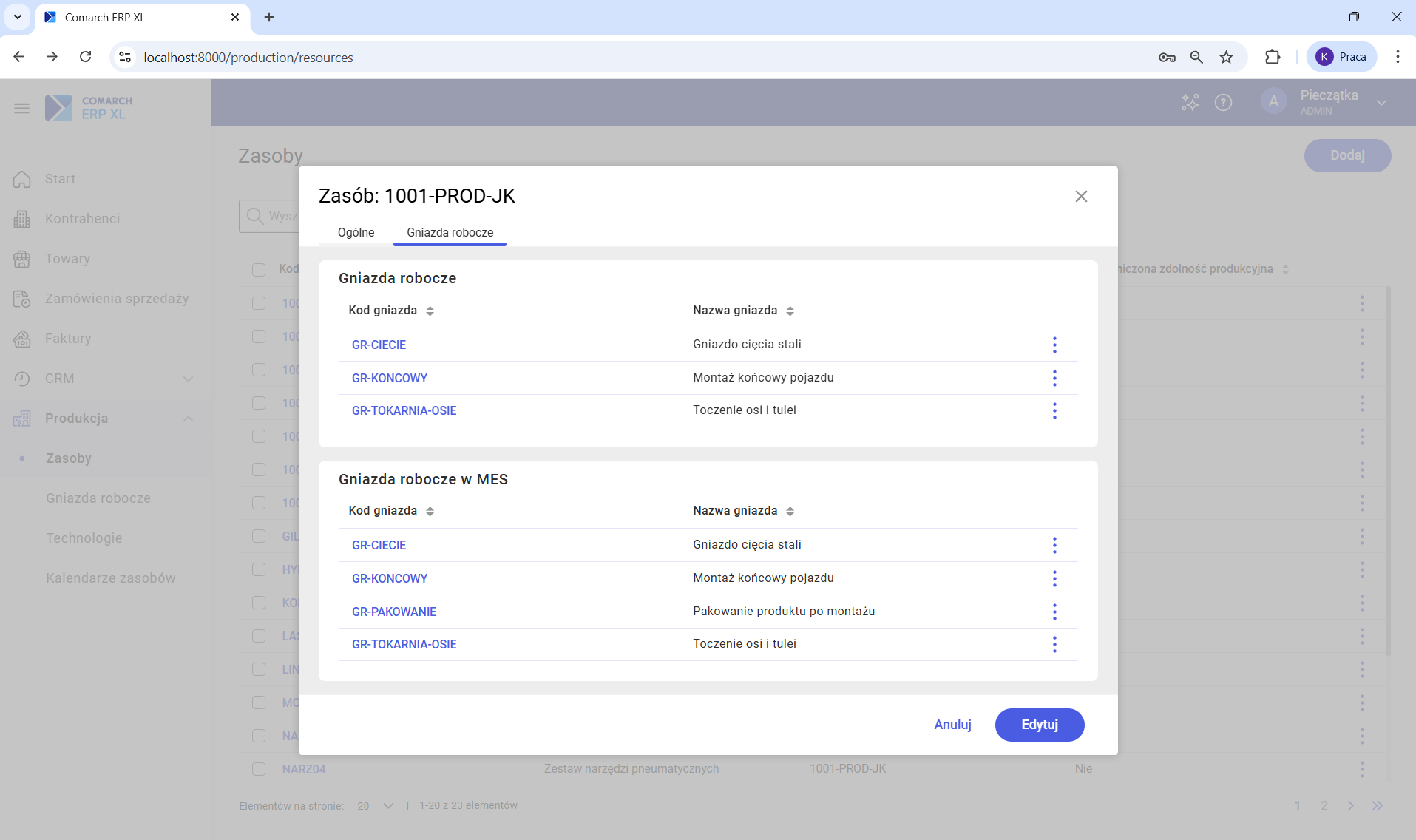The width and height of the screenshot is (1416, 840).
Task: Open Towary in the sidebar
Action: (x=67, y=259)
